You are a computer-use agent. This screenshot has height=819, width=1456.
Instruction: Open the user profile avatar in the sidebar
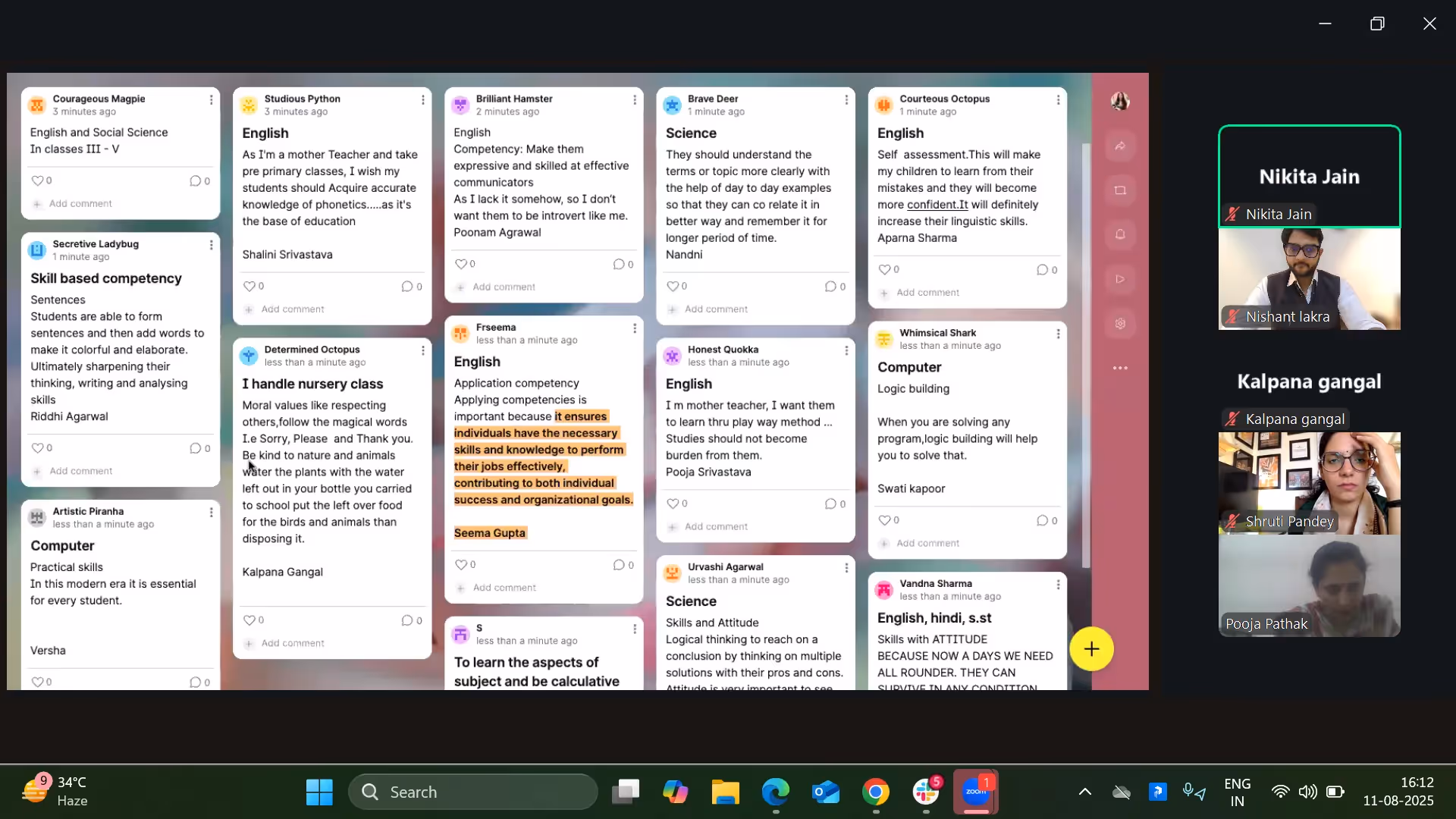[1120, 101]
